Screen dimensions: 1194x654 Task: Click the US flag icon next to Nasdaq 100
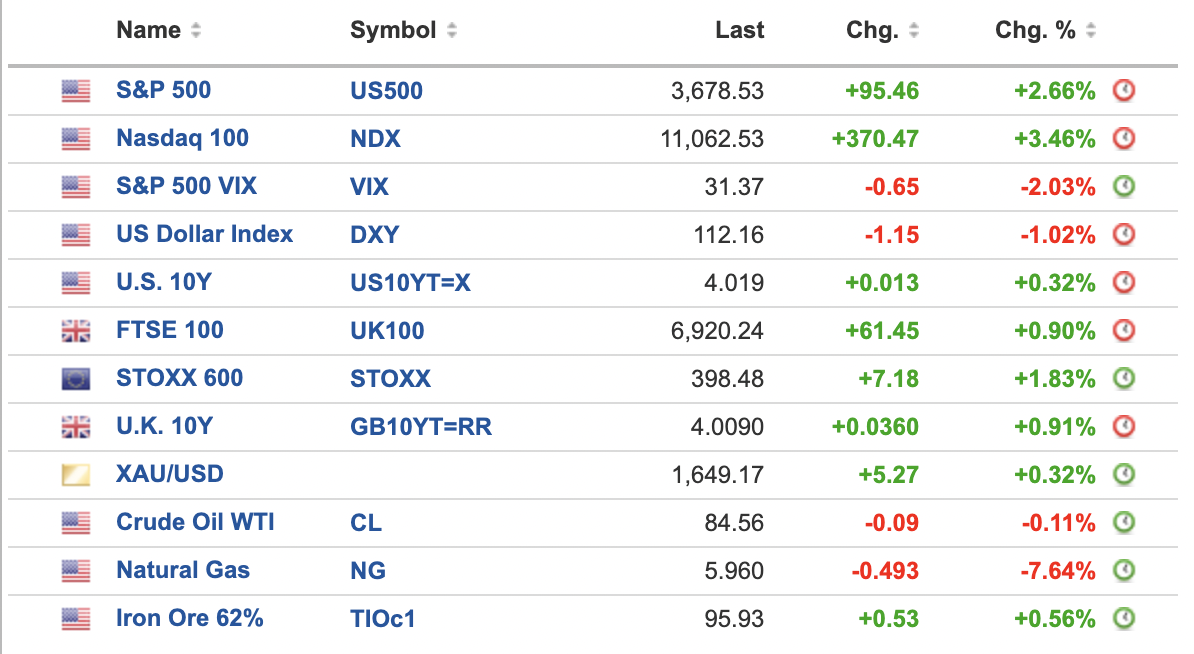76,139
